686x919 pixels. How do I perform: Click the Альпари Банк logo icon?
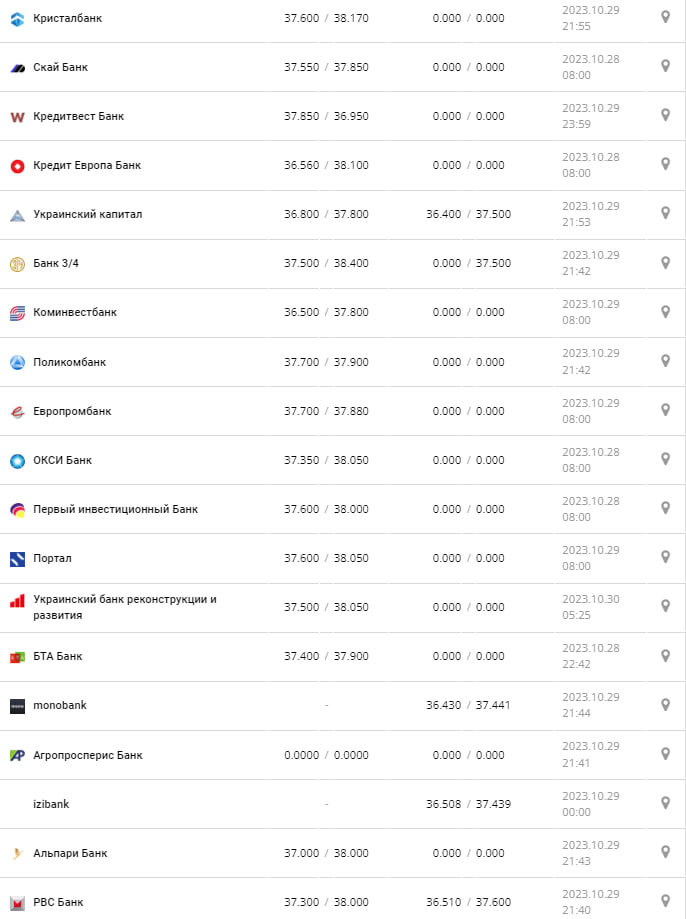point(17,853)
